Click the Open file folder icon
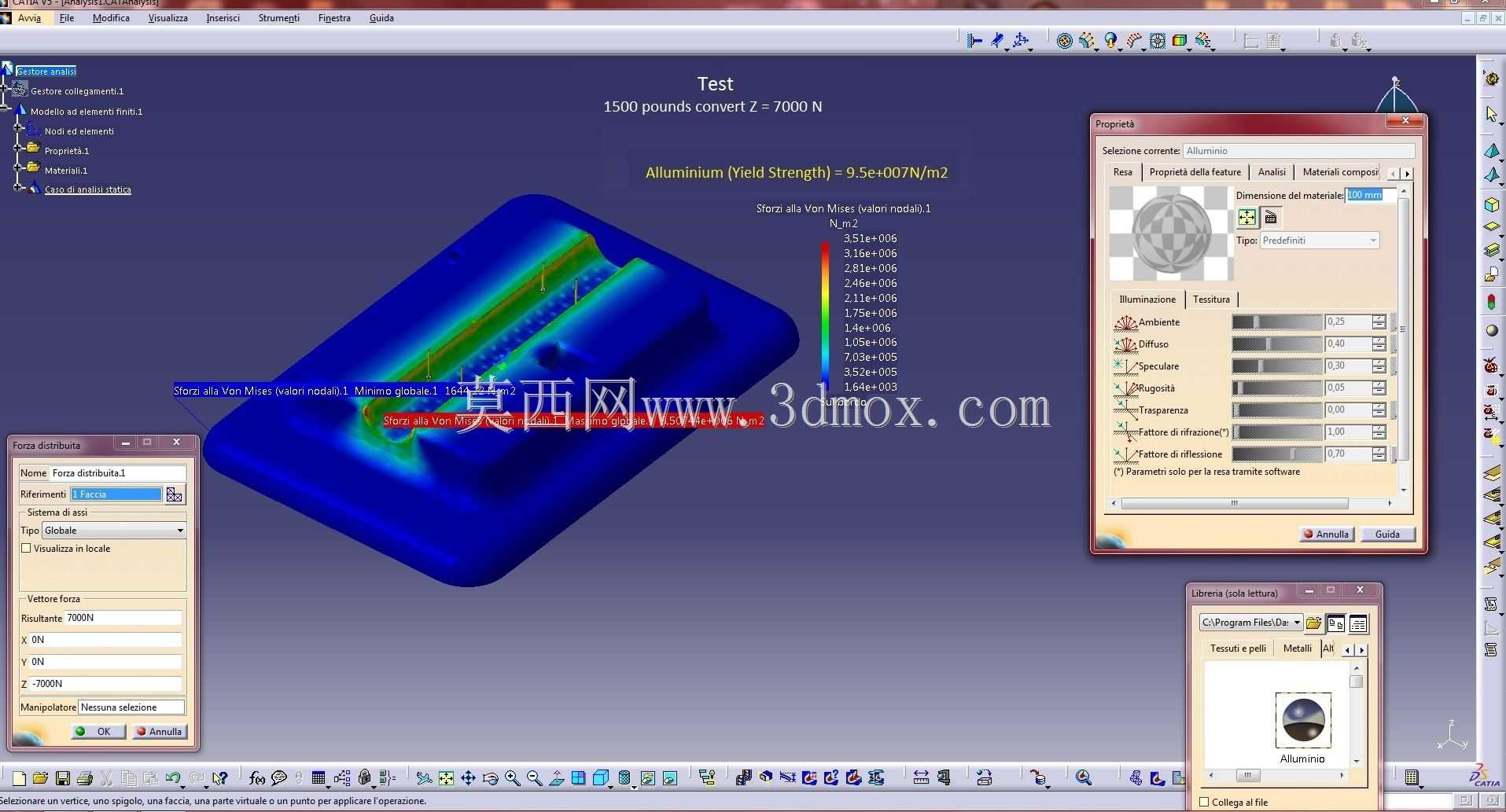1506x812 pixels. pos(41,778)
